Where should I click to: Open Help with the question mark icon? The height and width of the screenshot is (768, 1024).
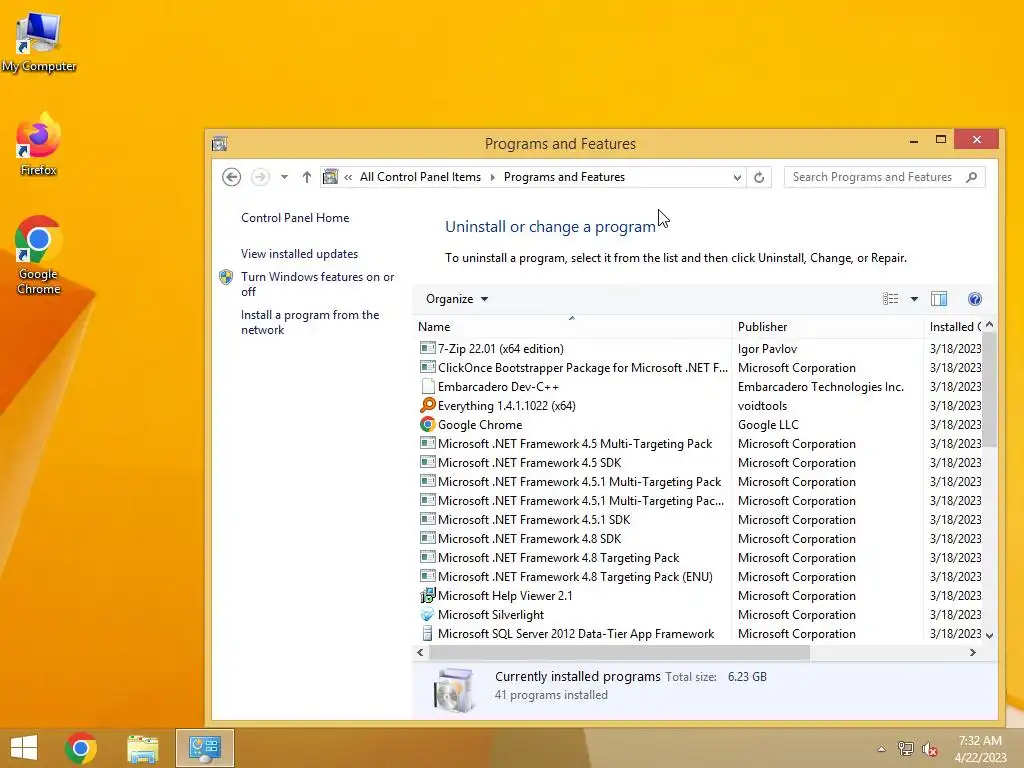point(974,298)
